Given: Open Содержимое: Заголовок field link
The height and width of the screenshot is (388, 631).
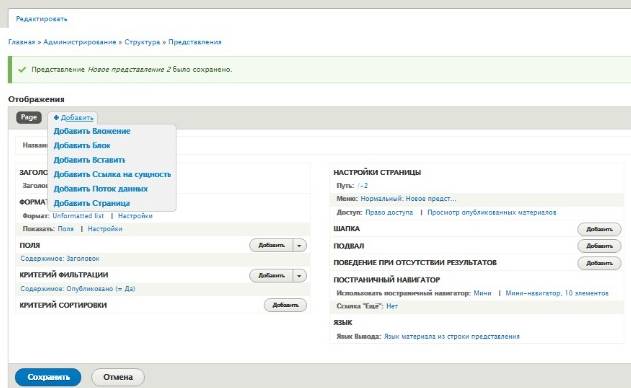Looking at the screenshot, I should (60, 259).
